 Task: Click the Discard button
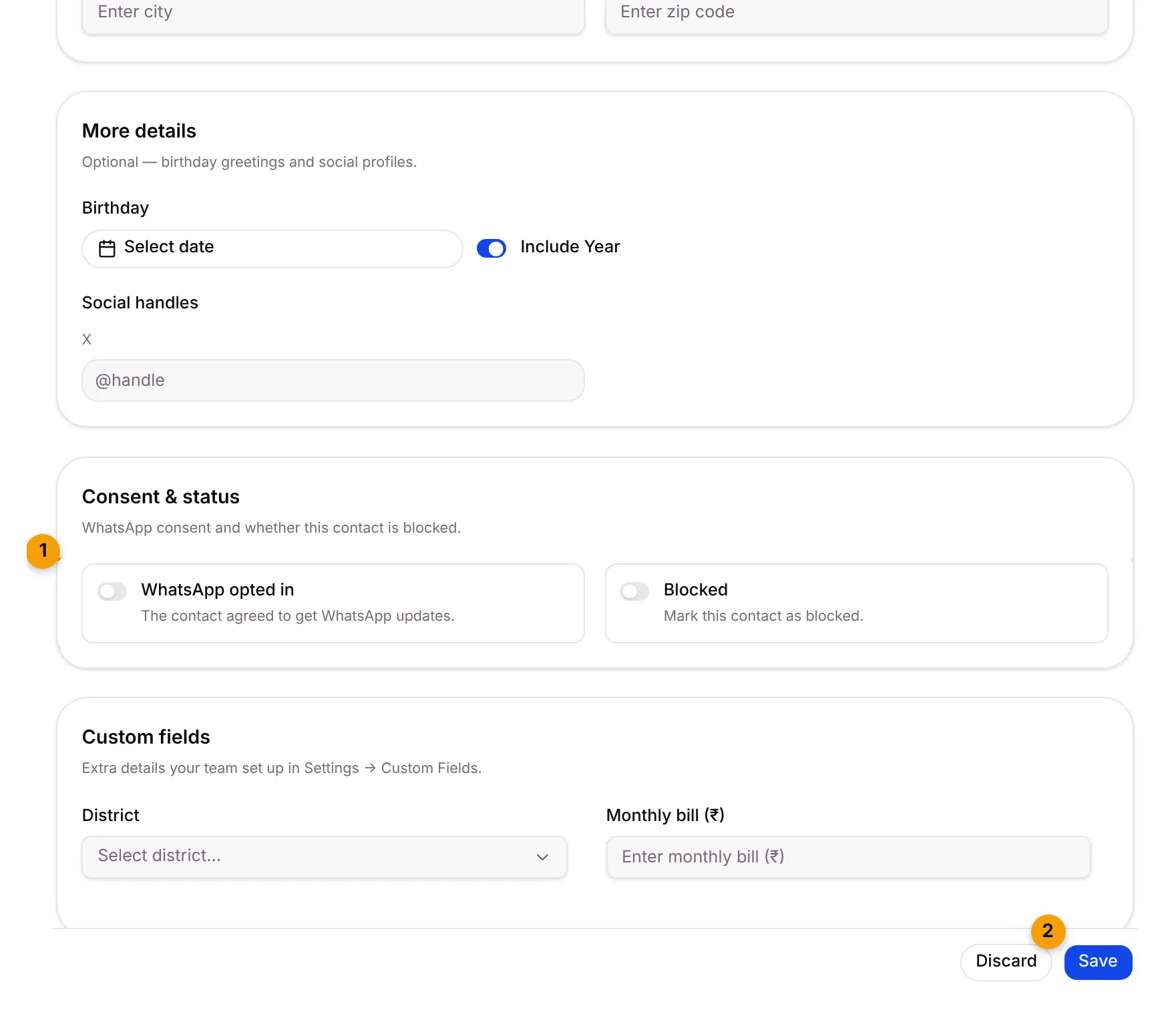(1006, 962)
